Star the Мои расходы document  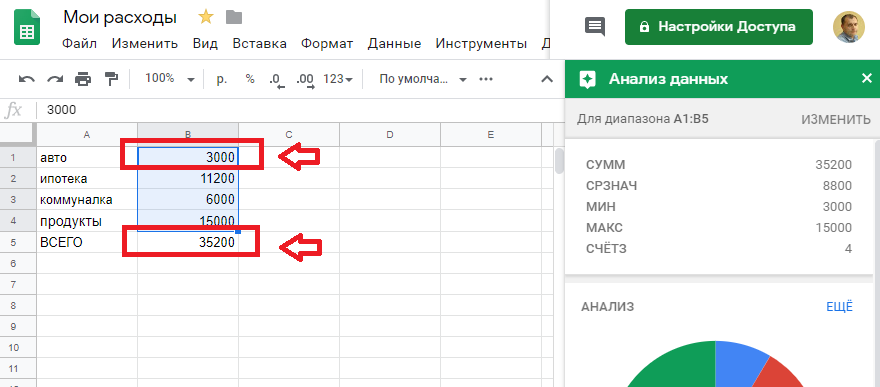pos(206,17)
